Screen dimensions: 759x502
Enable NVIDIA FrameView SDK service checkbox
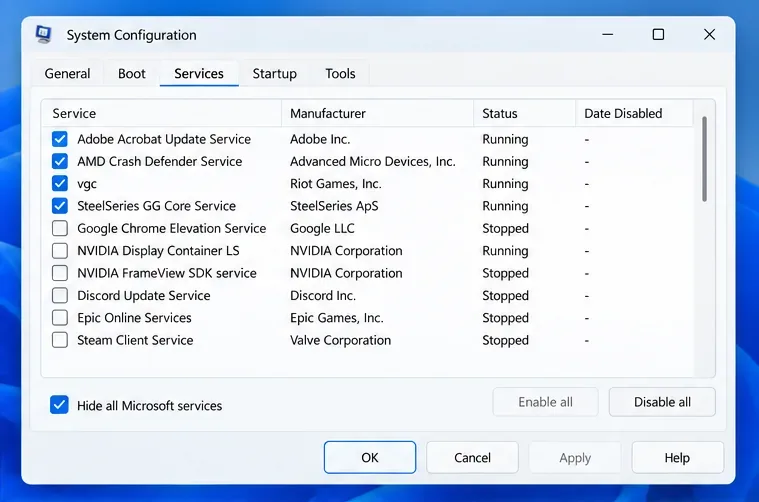click(x=60, y=273)
